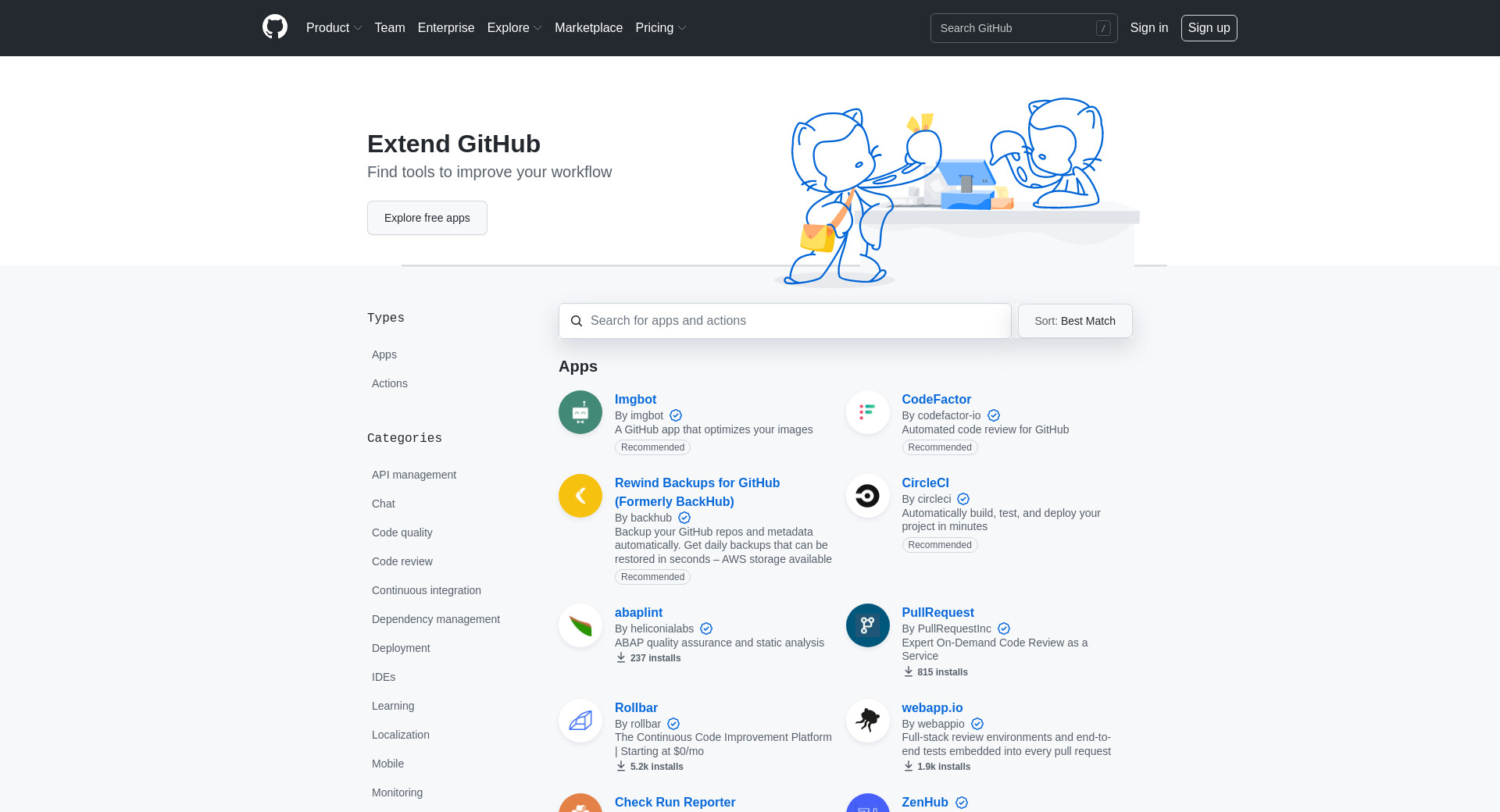1500x812 pixels.
Task: Select the IDEs category
Action: click(x=384, y=677)
